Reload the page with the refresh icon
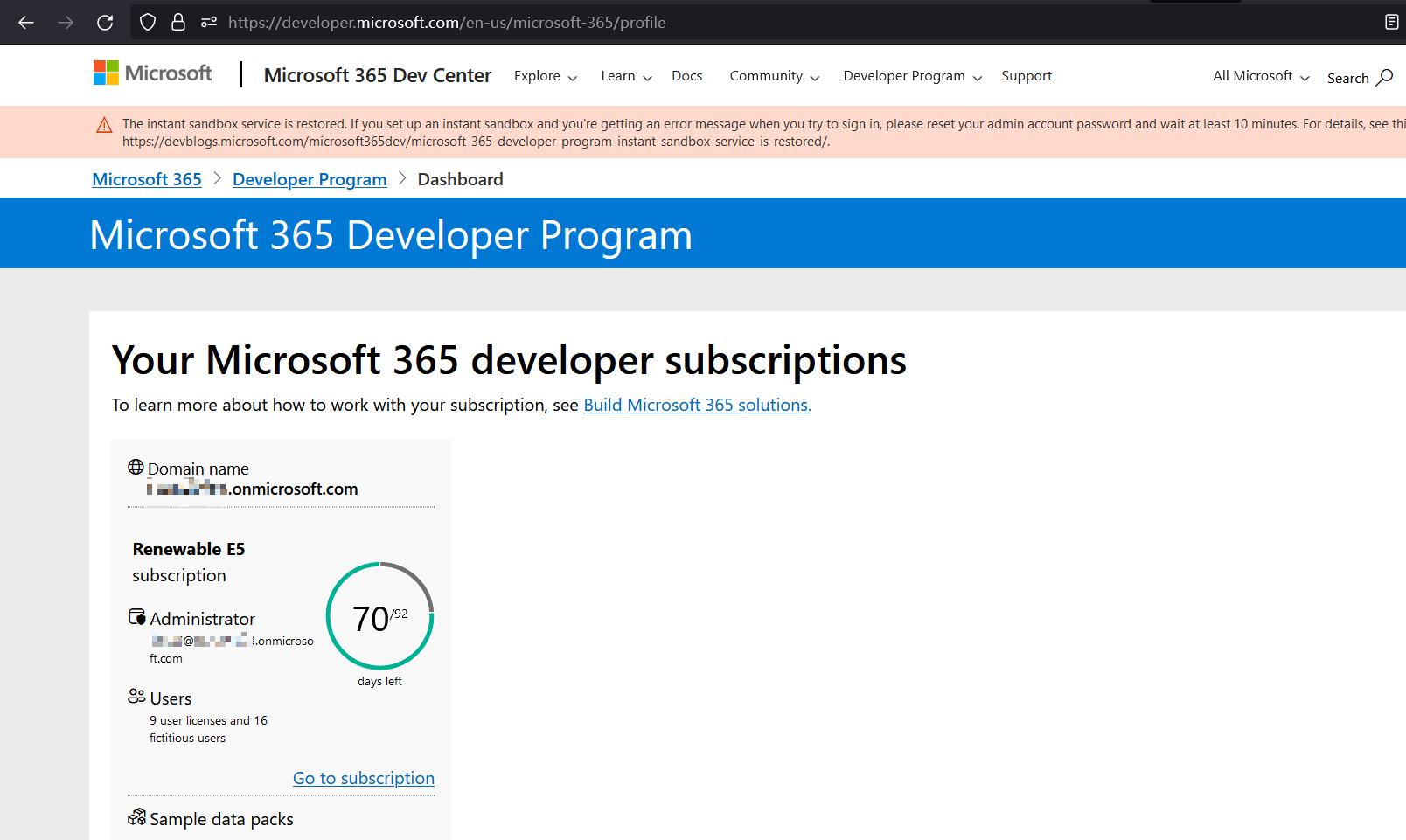 click(105, 23)
